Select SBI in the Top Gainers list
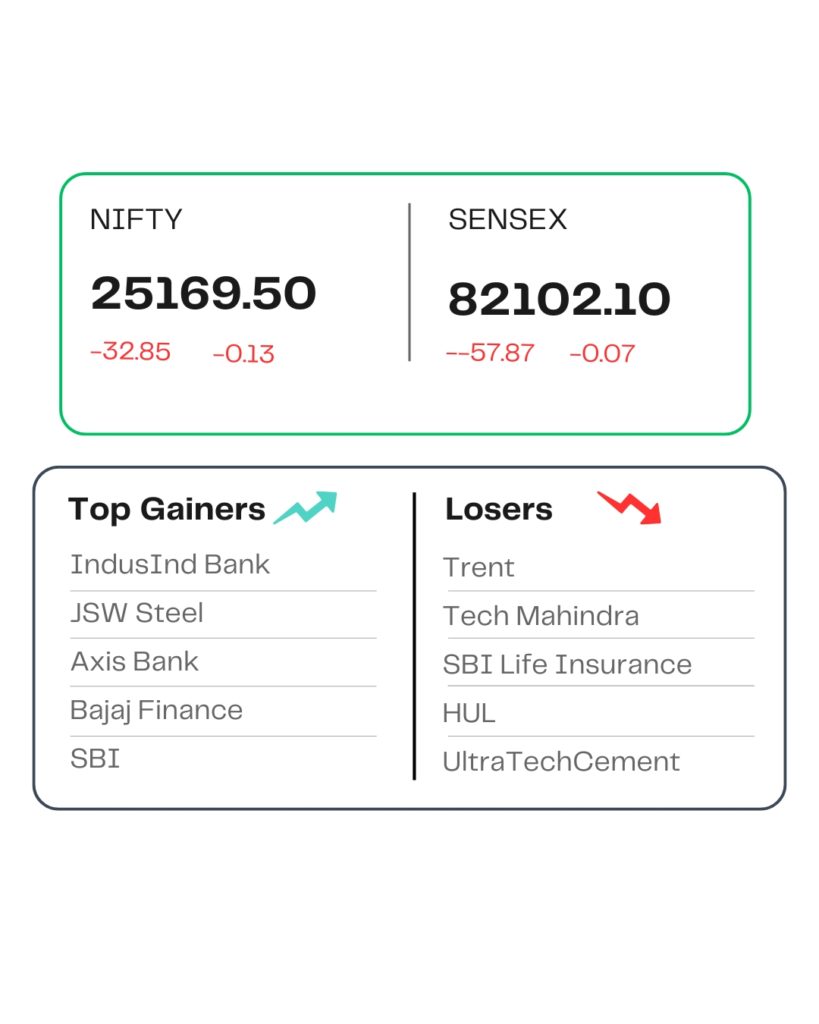Screen dimensions: 819x1024 (x=95, y=759)
